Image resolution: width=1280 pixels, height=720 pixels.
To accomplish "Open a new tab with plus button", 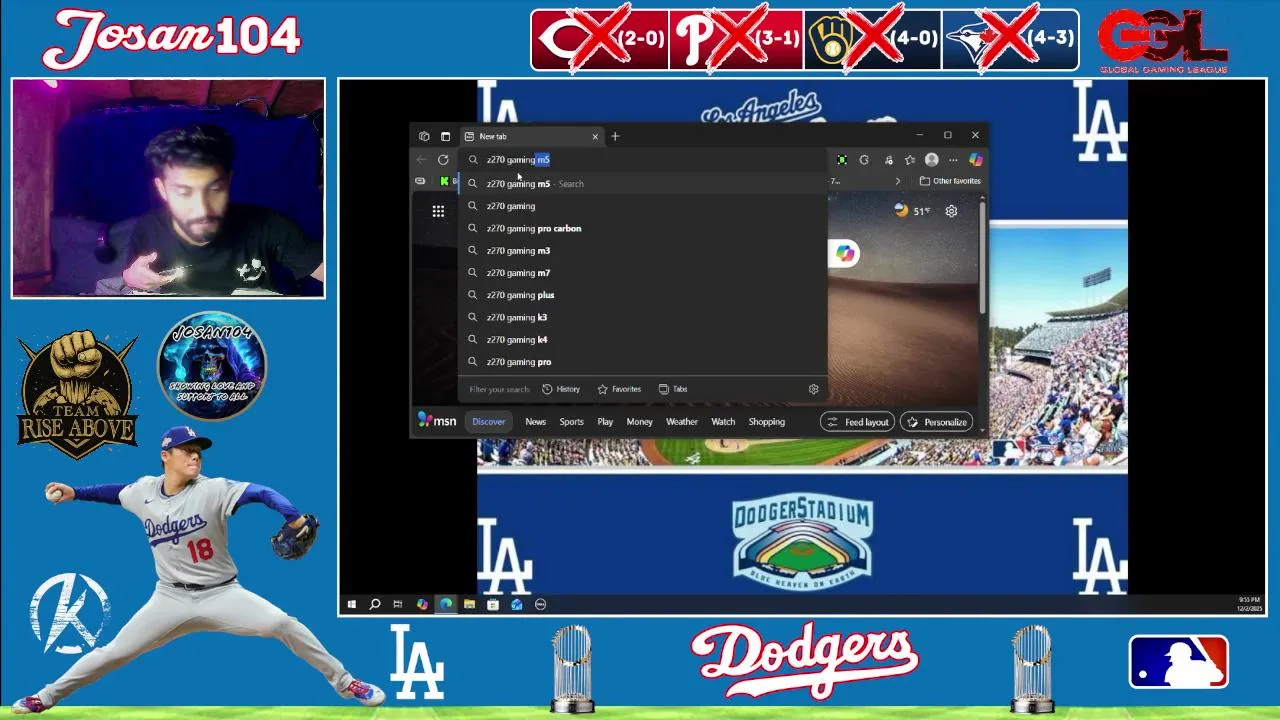I will pyautogui.click(x=615, y=136).
